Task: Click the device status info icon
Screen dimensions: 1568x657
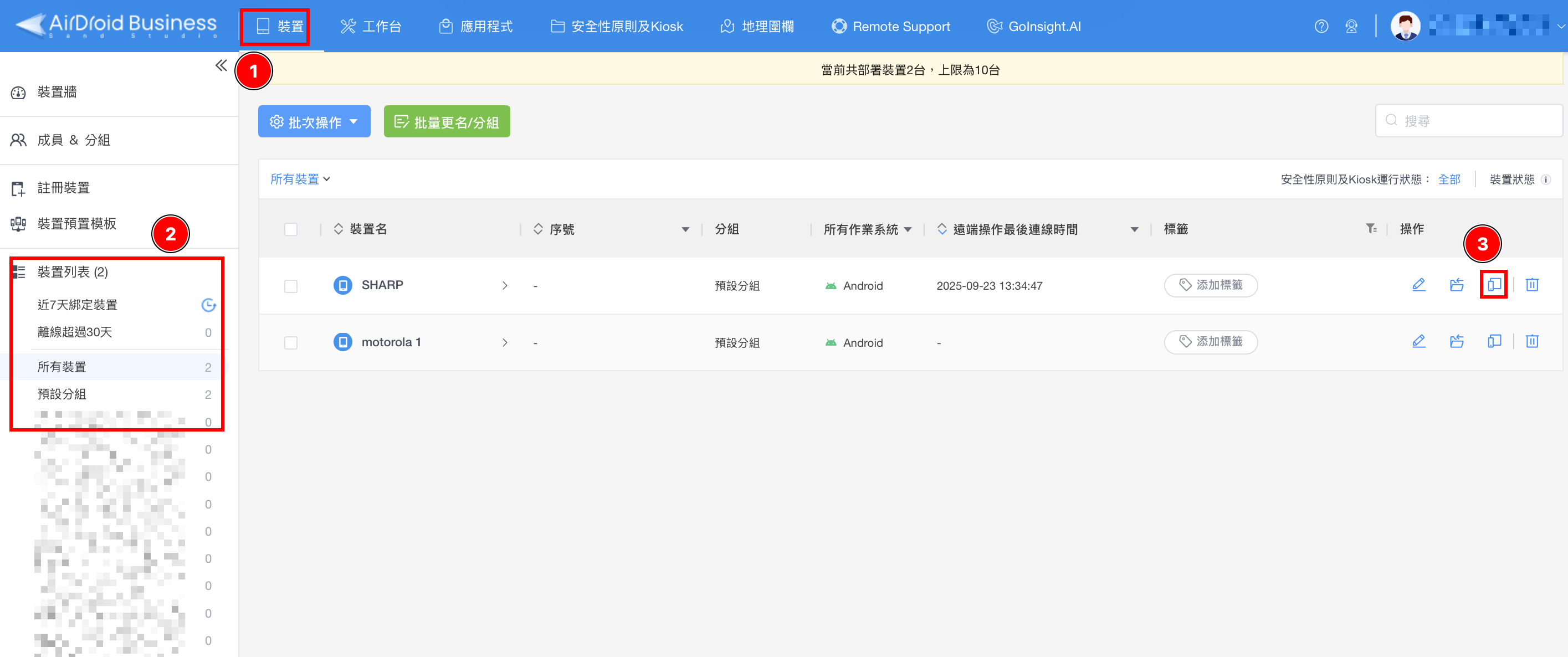Action: click(1545, 179)
